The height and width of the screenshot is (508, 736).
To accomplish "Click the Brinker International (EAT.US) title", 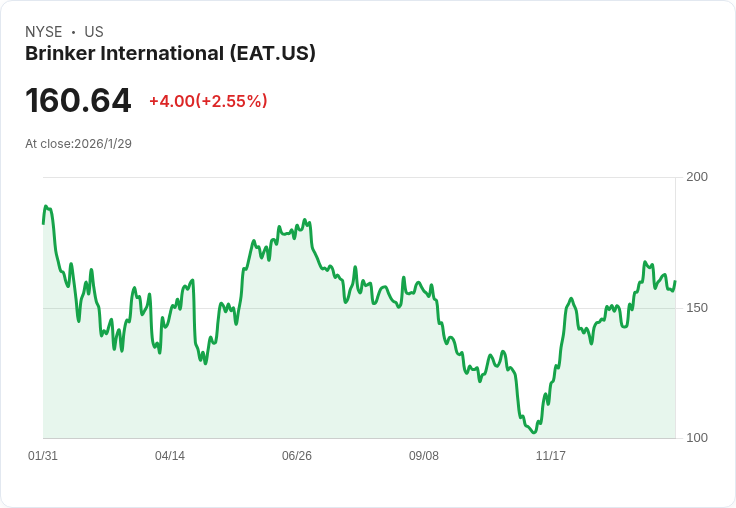I will (x=170, y=54).
